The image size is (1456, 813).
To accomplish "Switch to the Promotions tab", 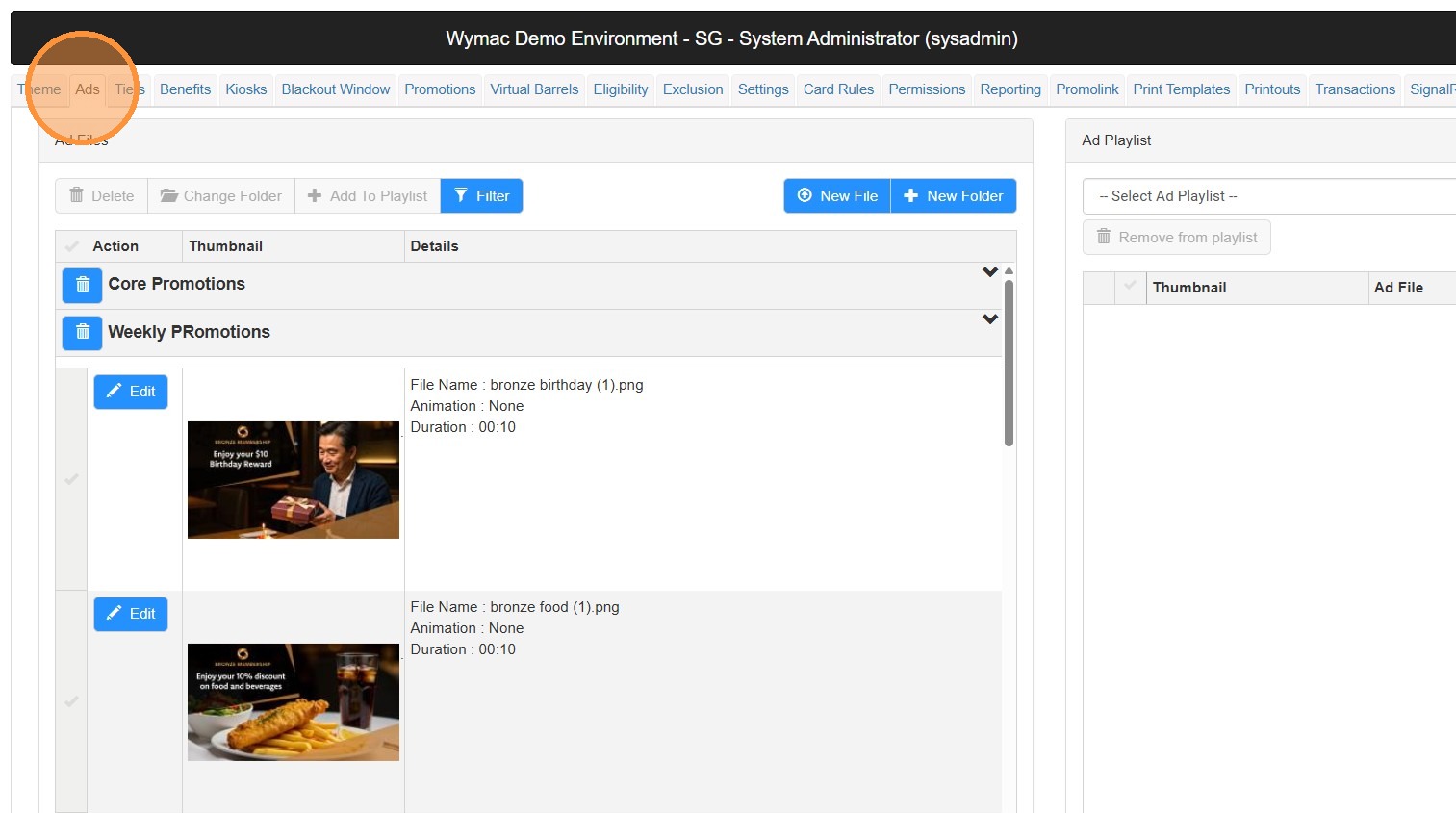I will tap(440, 89).
